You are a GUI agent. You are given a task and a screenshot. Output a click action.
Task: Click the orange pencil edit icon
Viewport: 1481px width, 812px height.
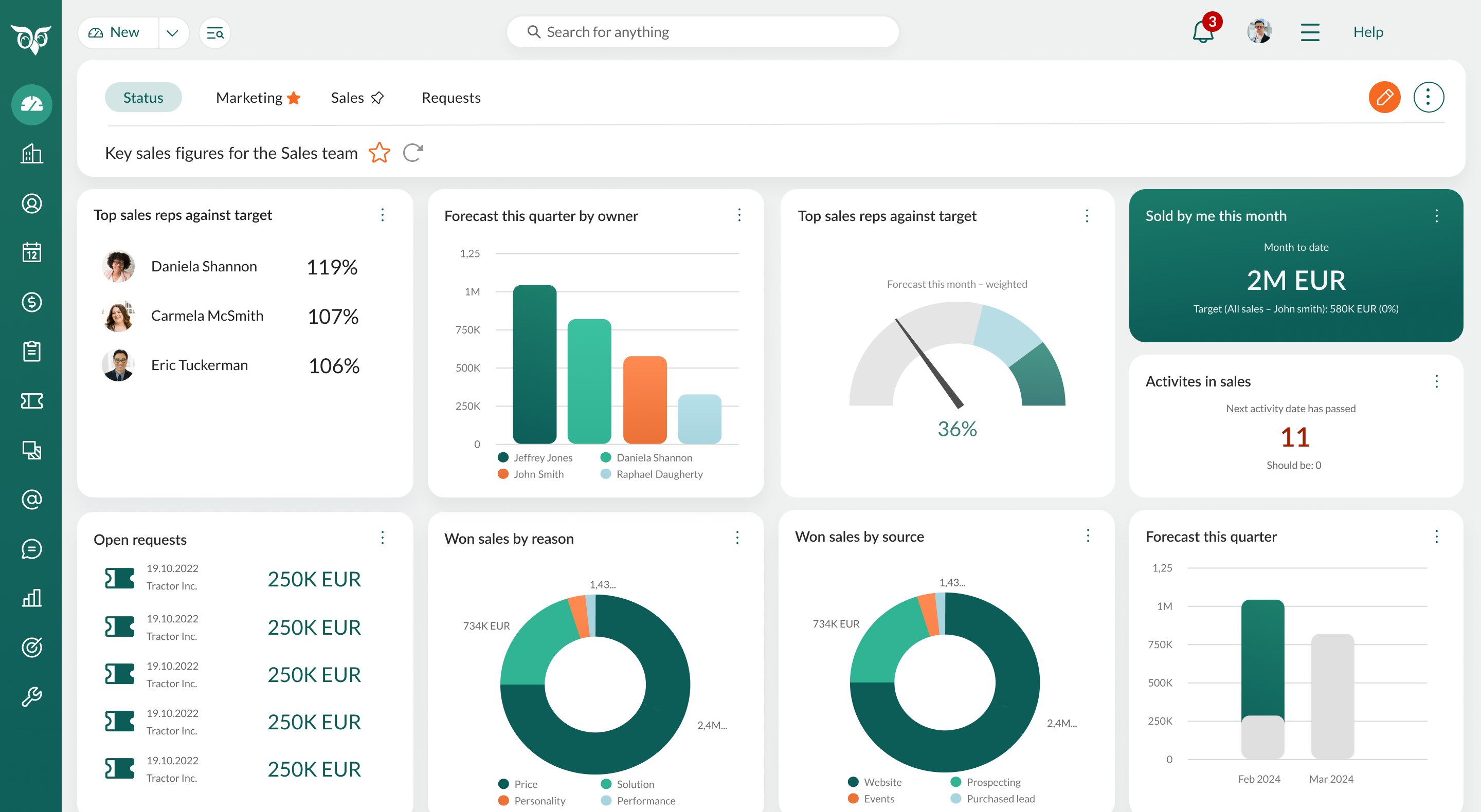[1385, 97]
